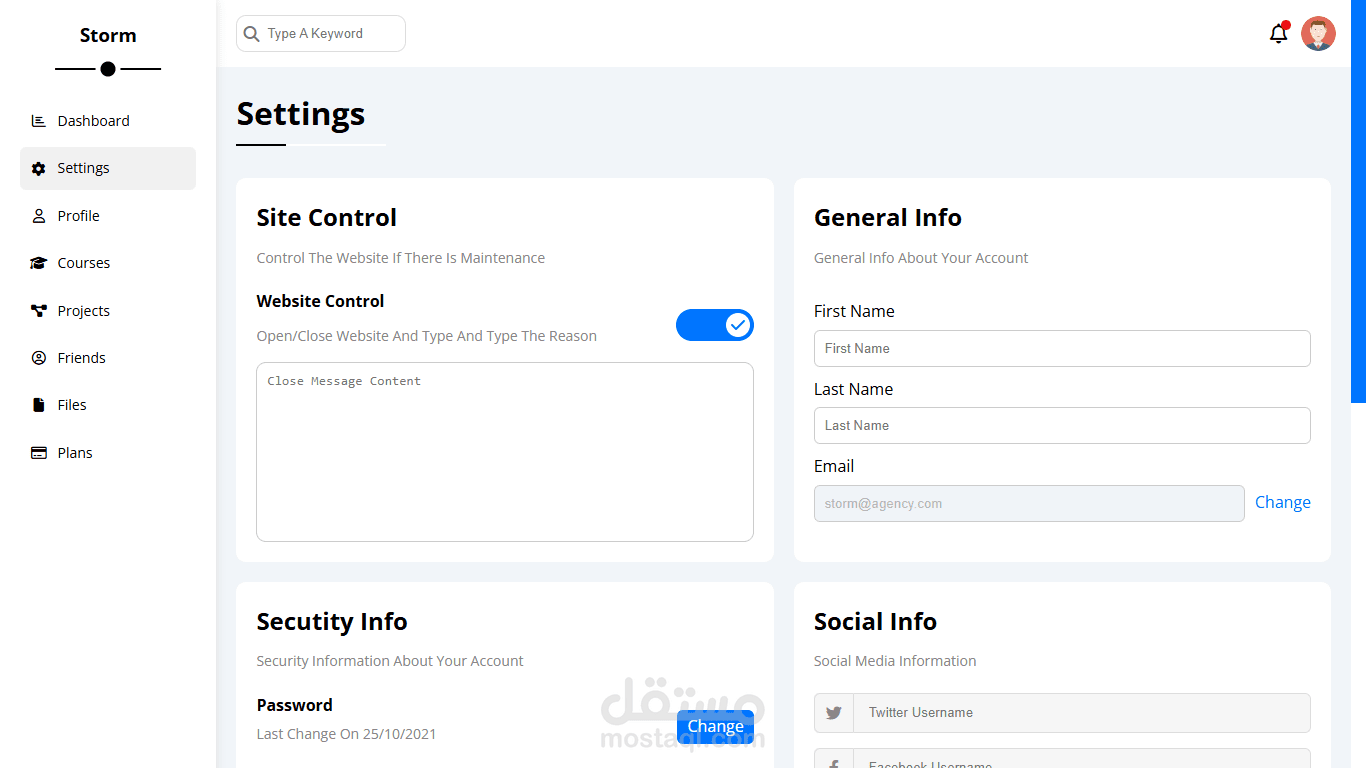The height and width of the screenshot is (768, 1366).
Task: Click the Twitter bird icon
Action: click(834, 713)
